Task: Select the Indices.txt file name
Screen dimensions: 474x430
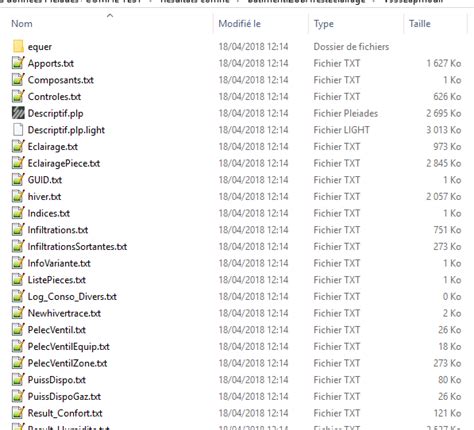Action: (49, 213)
